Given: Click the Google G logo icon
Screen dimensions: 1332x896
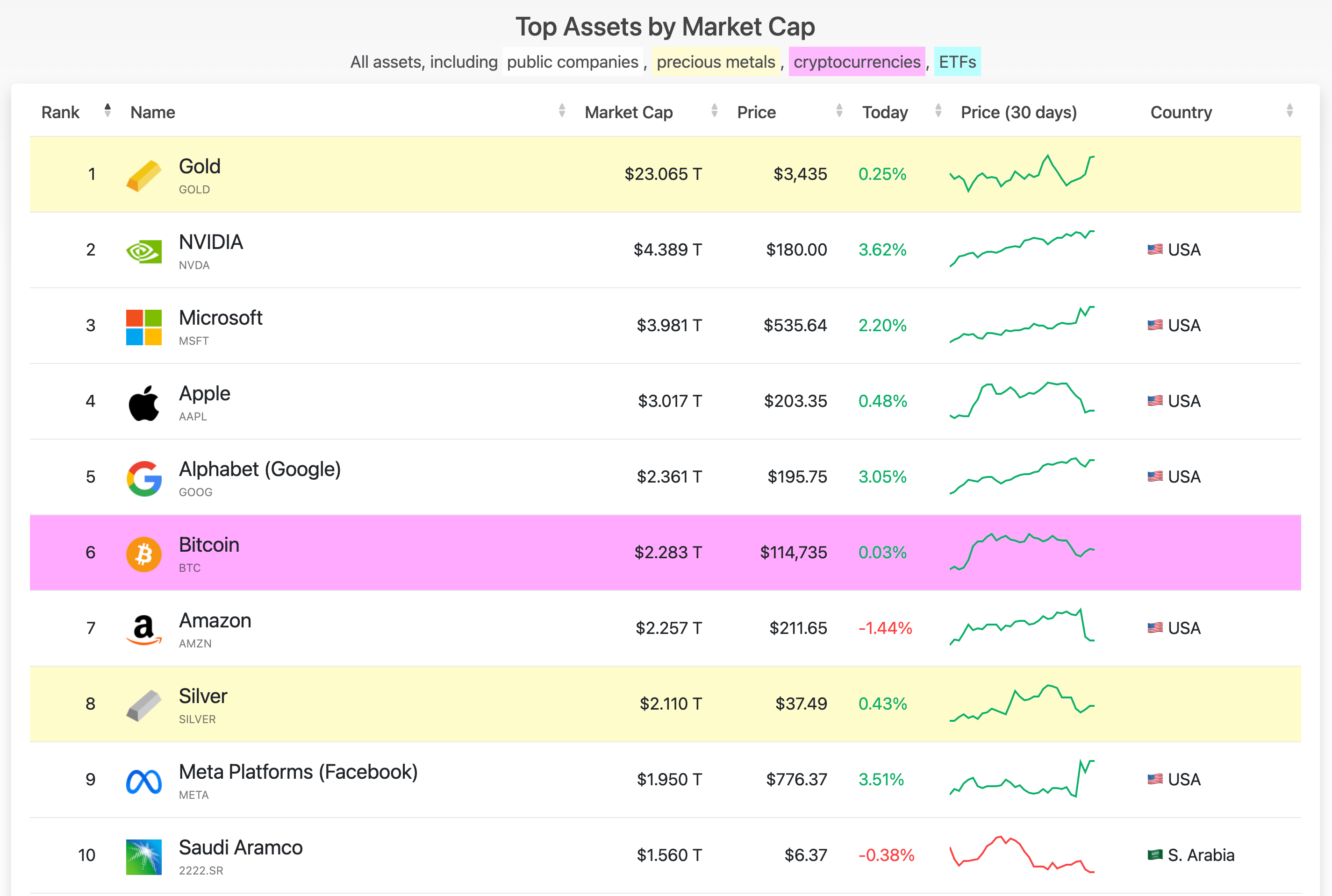Looking at the screenshot, I should (143, 478).
